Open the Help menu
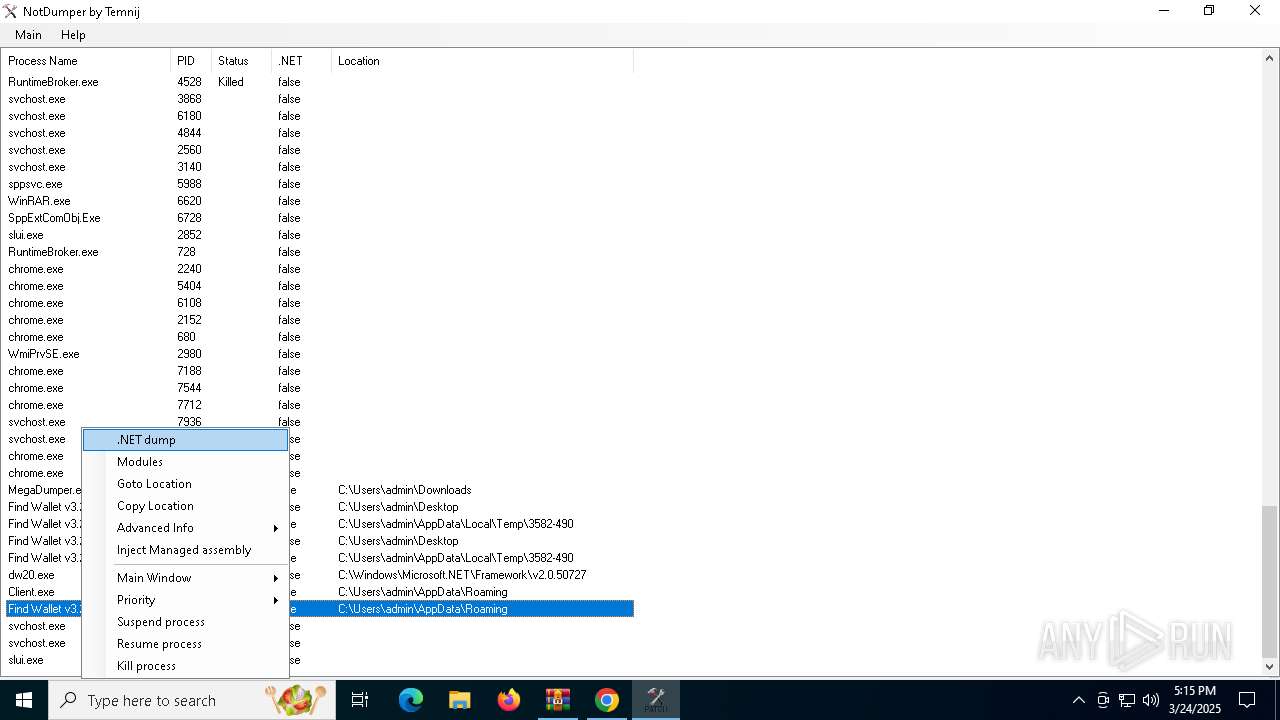 (73, 34)
